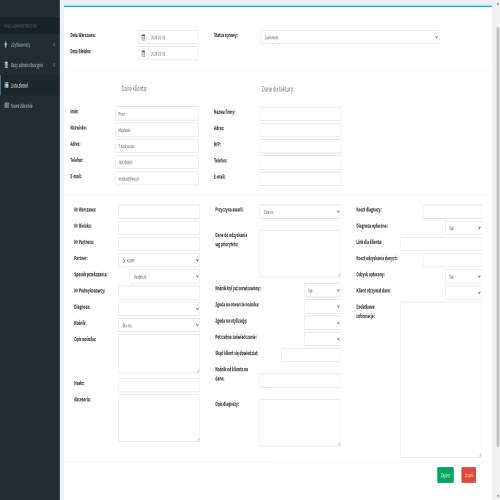Focus the Nr Warszawa input field
The image size is (500, 500).
pos(159,212)
